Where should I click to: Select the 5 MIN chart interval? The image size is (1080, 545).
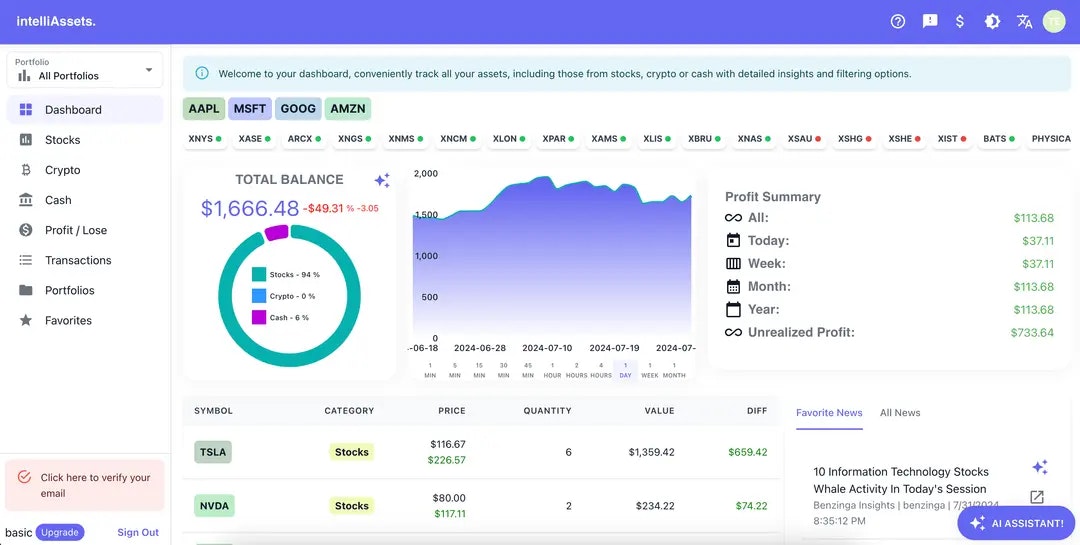(455, 370)
